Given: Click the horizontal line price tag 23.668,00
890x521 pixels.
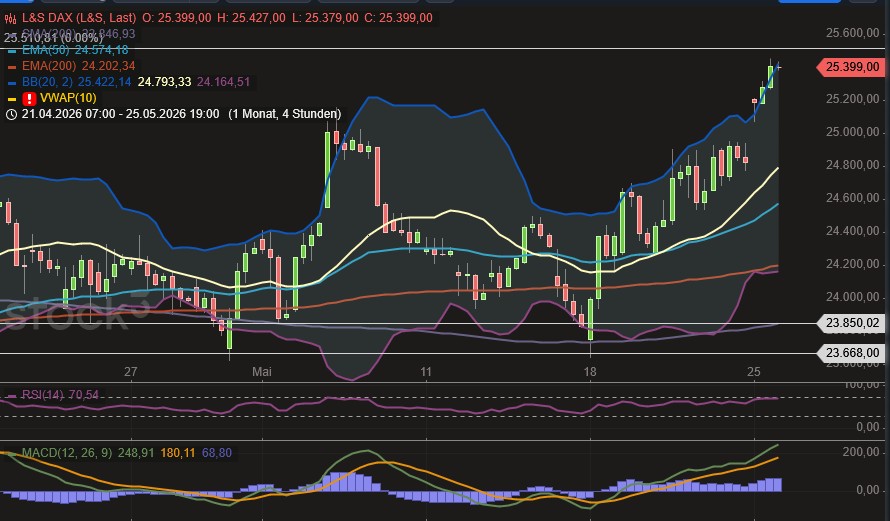Looking at the screenshot, I should point(851,353).
